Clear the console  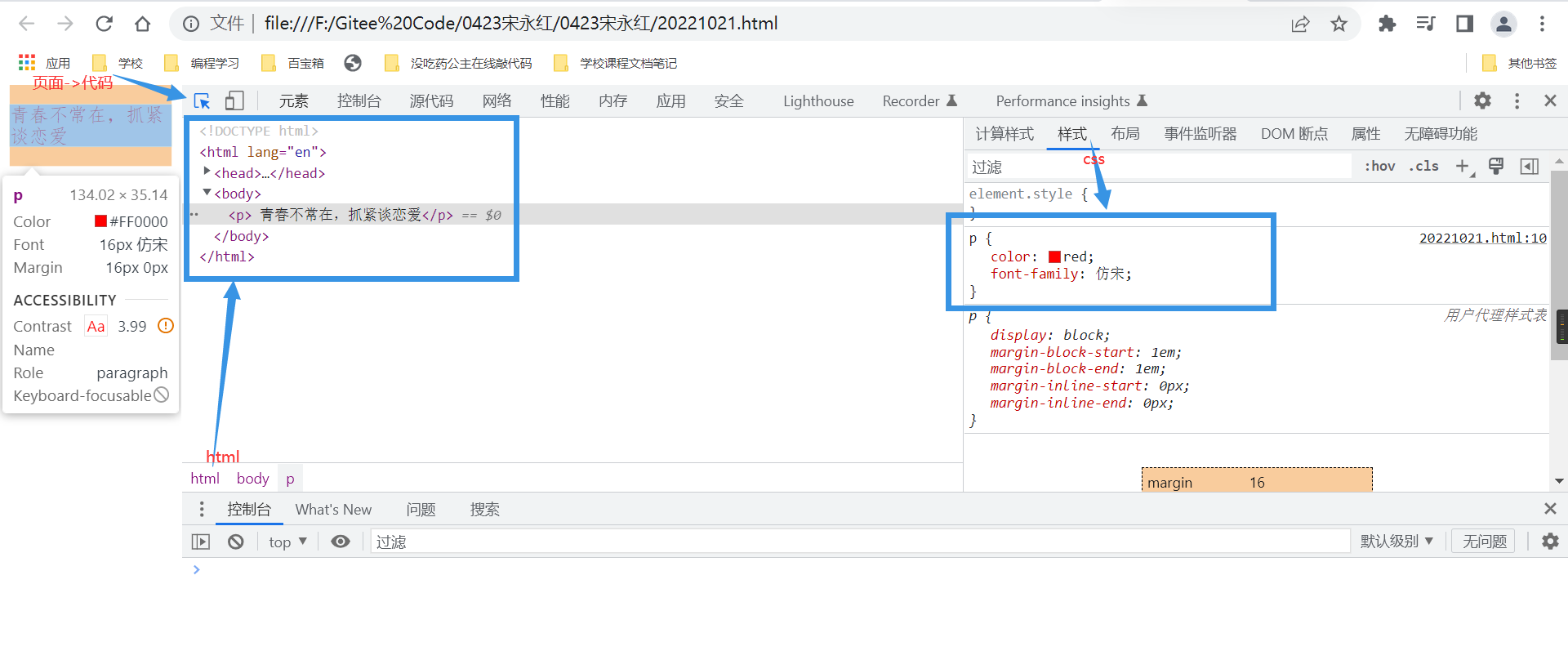[x=236, y=542]
